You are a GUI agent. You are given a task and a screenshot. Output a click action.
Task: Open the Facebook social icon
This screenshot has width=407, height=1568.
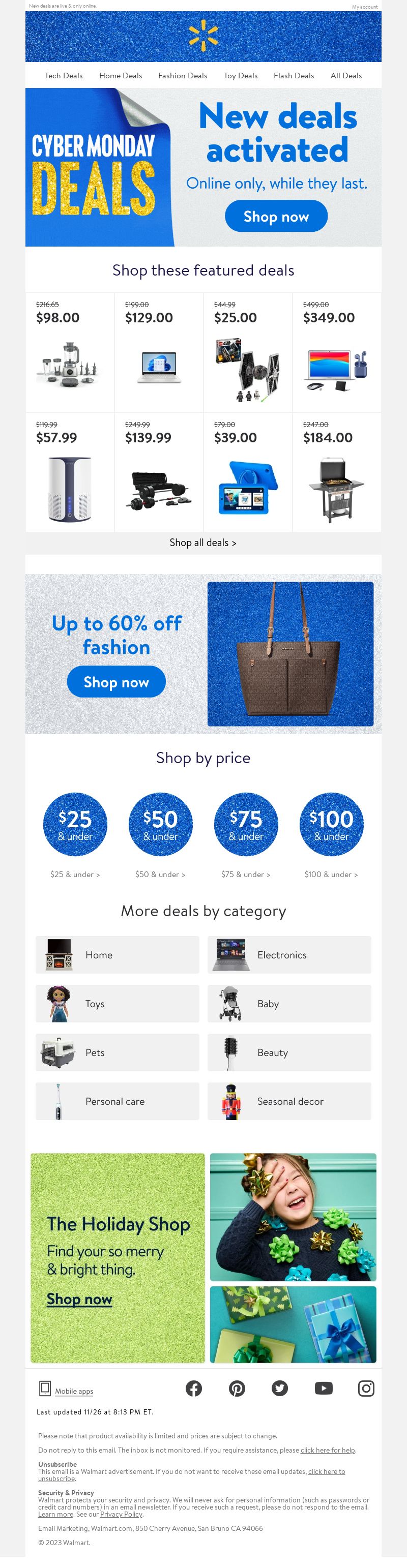pos(194,1389)
